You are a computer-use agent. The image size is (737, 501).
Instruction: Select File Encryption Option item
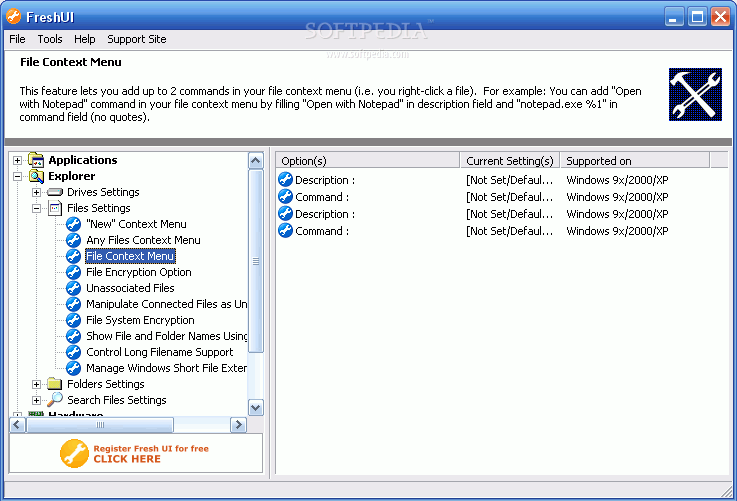[x=139, y=272]
